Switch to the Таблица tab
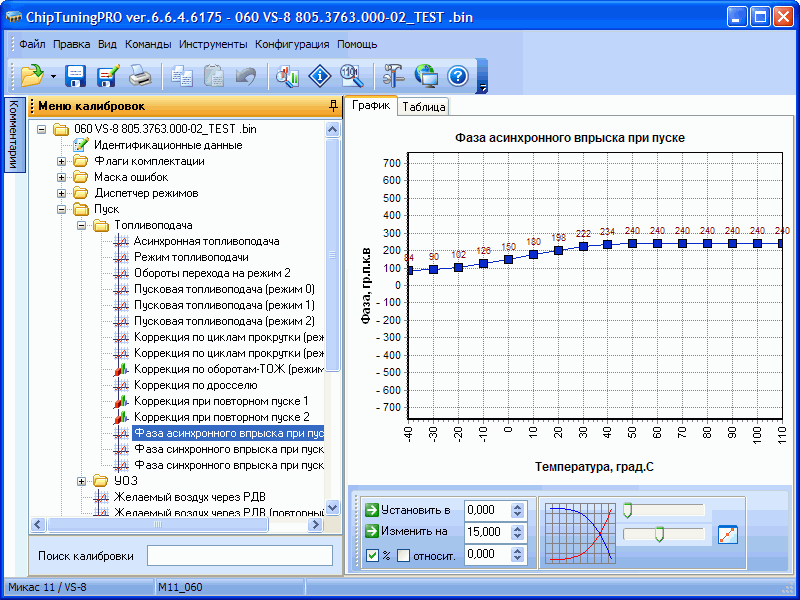The width and height of the screenshot is (800, 600). (x=424, y=107)
